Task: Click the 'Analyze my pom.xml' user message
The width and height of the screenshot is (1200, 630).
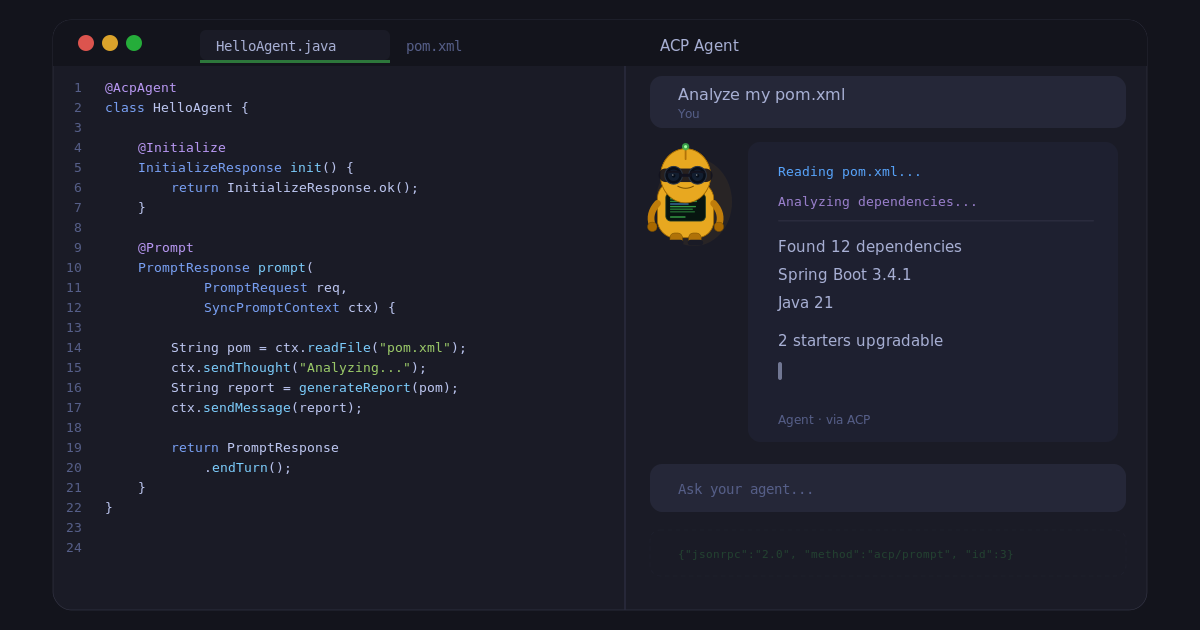Action: coord(761,94)
